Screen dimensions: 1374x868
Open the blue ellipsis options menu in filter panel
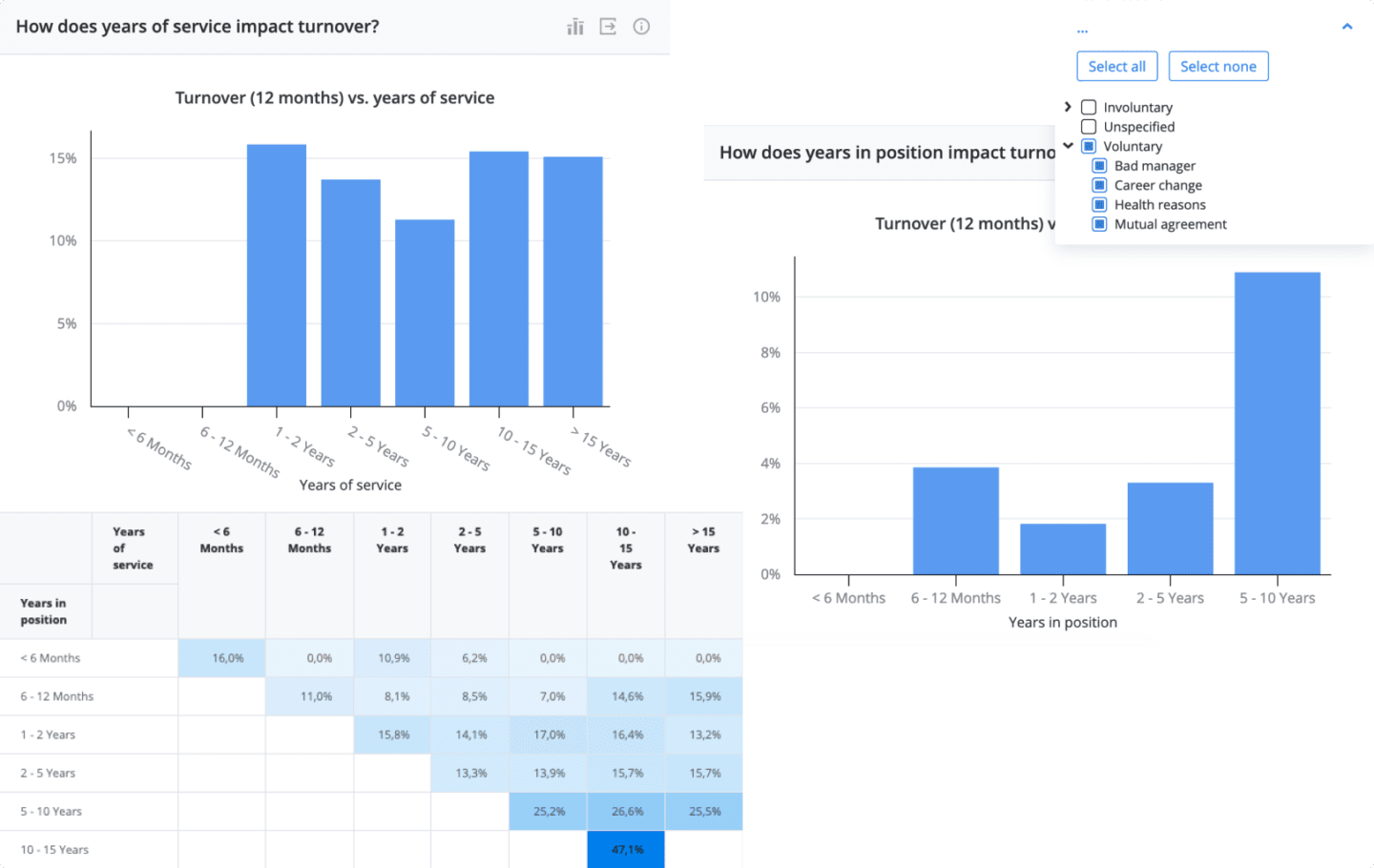tap(1082, 29)
